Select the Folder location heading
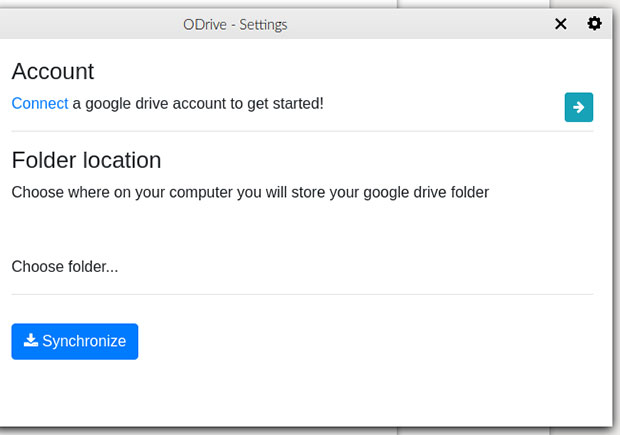 [86, 160]
